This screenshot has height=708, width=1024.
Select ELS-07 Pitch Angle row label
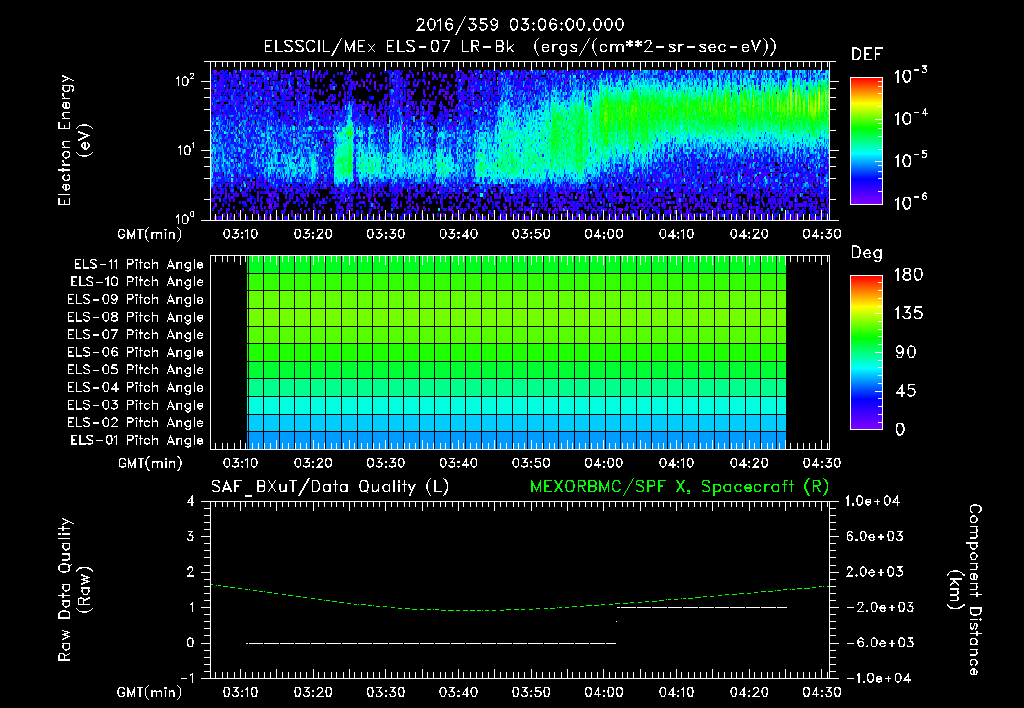(x=135, y=335)
